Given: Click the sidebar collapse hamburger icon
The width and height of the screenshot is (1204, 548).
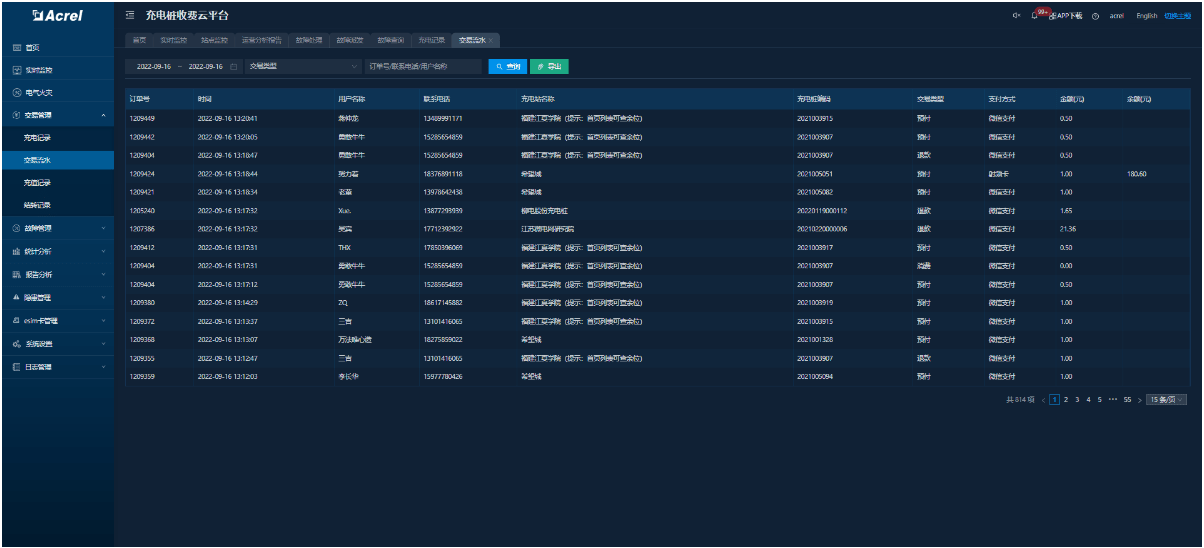Looking at the screenshot, I should 131,16.
